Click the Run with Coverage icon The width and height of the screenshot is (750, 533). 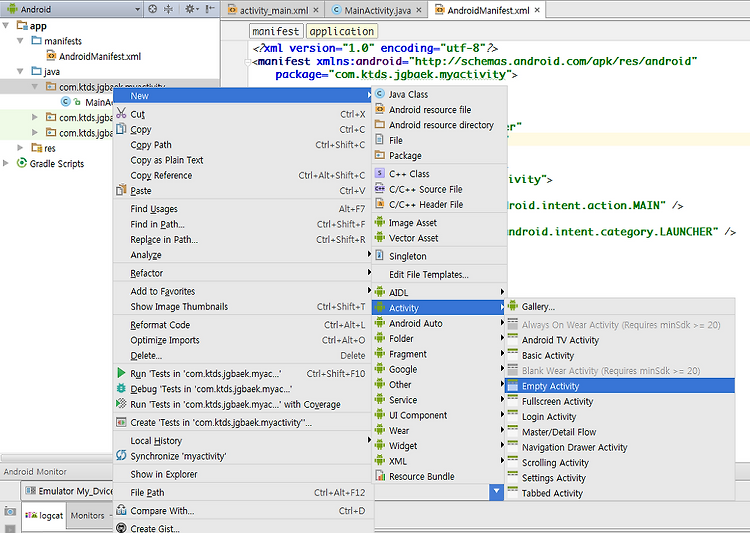(x=121, y=404)
